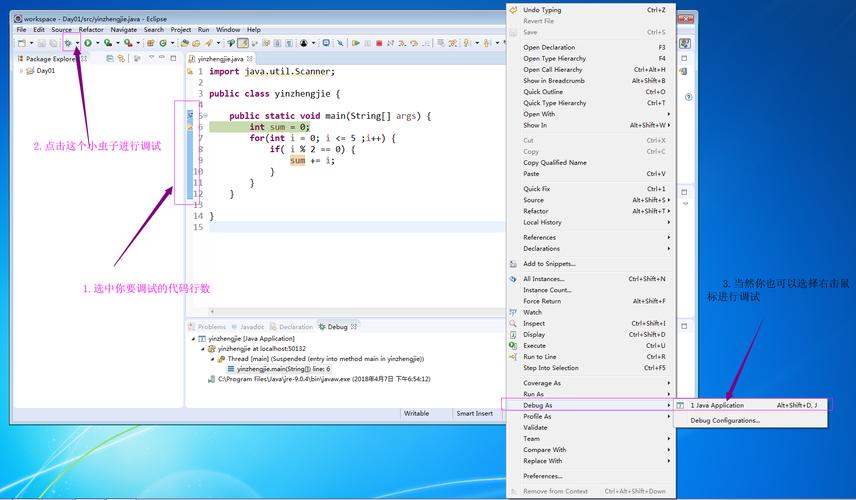Open the Window menu
This screenshot has height=500, width=856.
click(x=228, y=29)
